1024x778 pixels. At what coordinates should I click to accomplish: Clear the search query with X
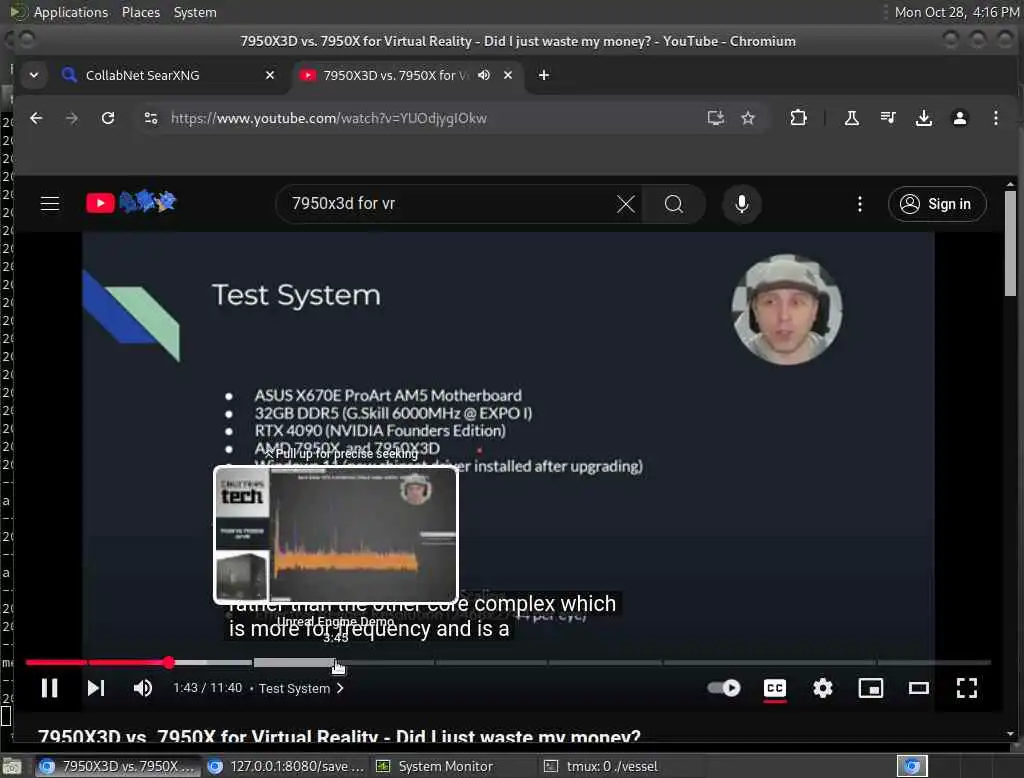coord(625,204)
